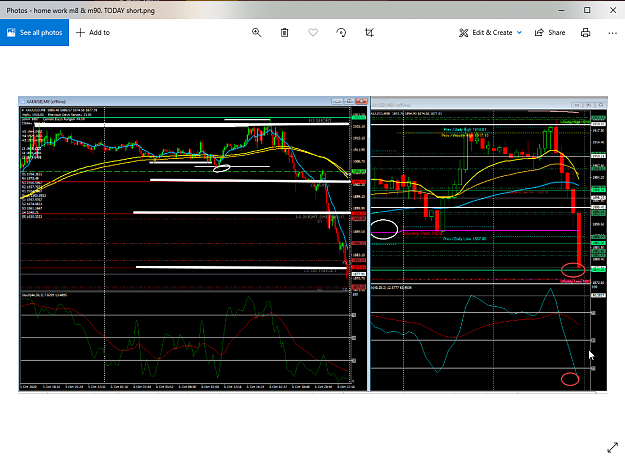Open the Edit & Create menu
The width and height of the screenshot is (625, 461).
pyautogui.click(x=490, y=33)
